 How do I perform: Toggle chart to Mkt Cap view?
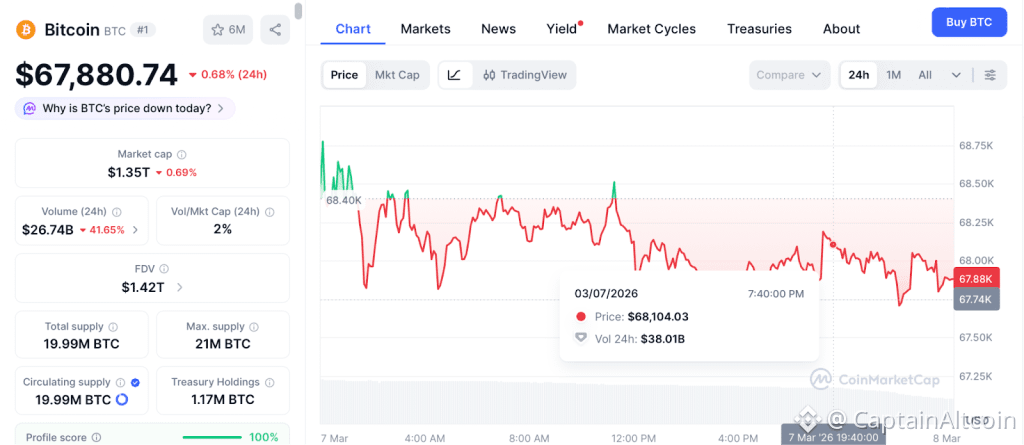tap(397, 75)
